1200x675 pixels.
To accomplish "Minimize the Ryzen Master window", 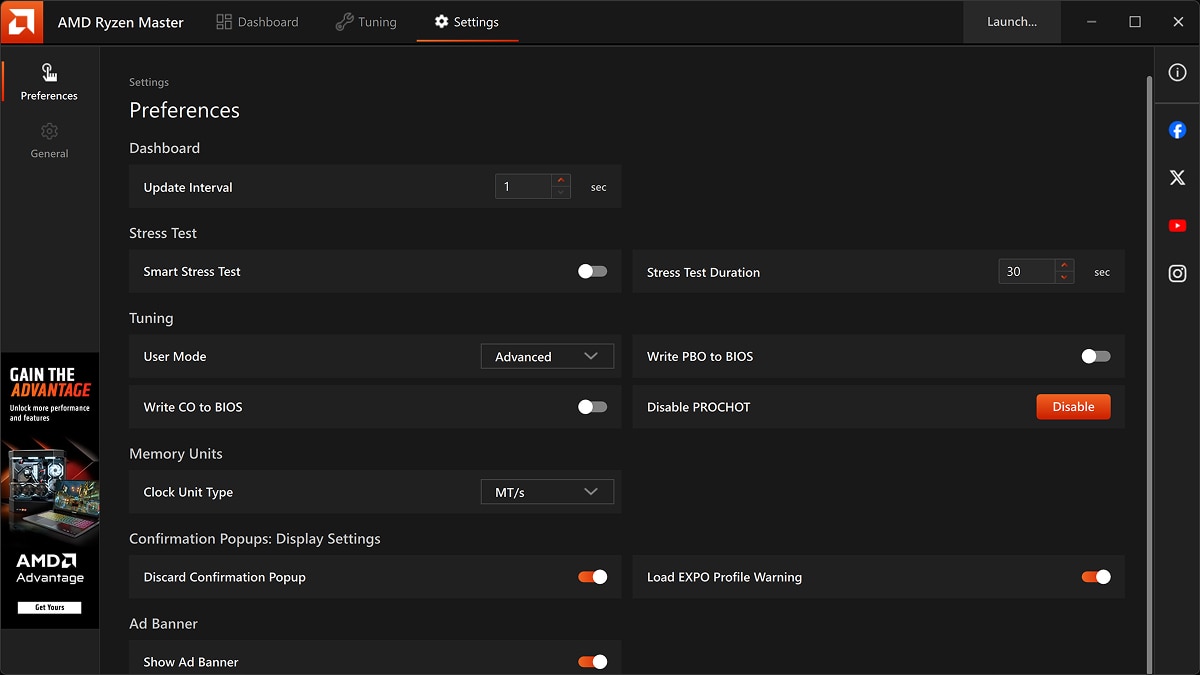I will point(1092,22).
